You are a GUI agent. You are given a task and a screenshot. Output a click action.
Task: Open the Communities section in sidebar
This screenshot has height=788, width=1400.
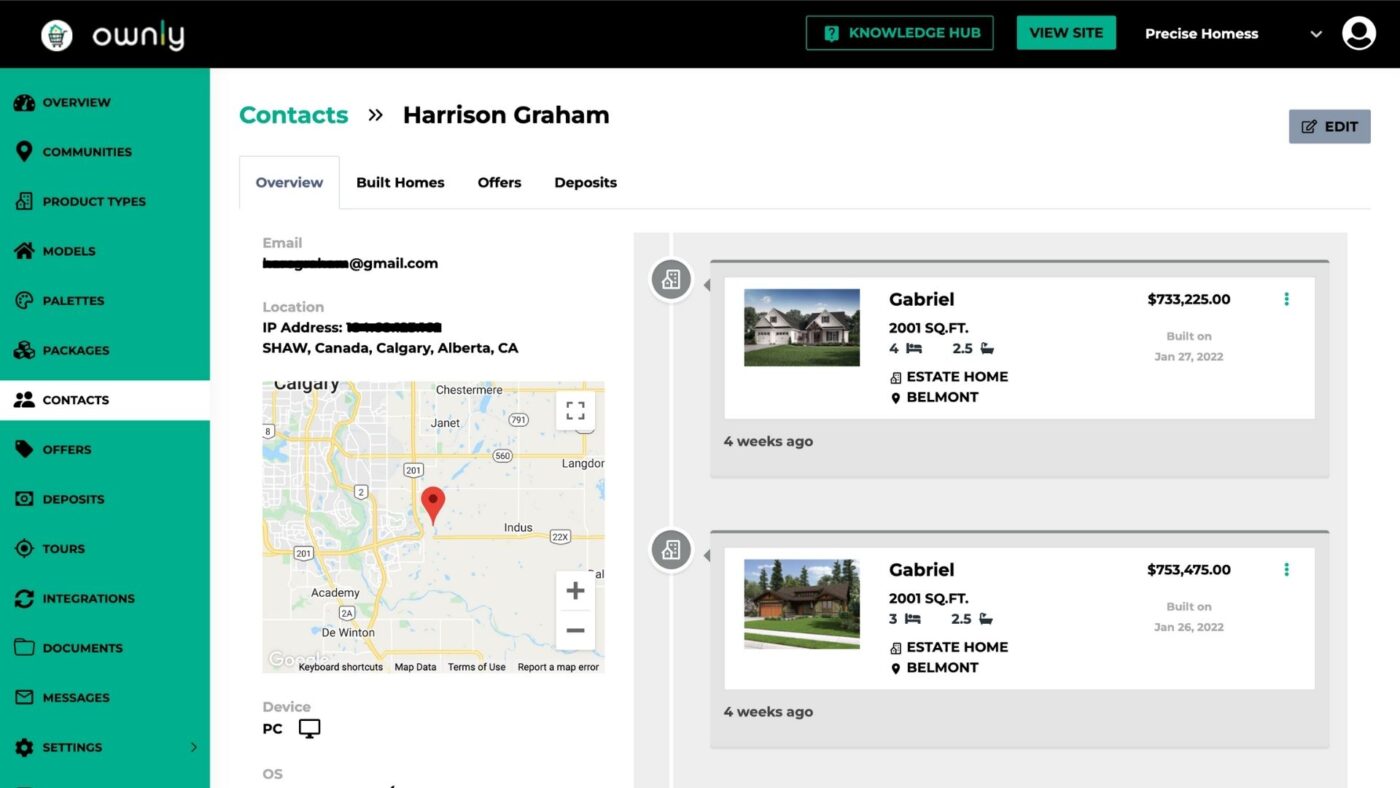[x=87, y=151]
